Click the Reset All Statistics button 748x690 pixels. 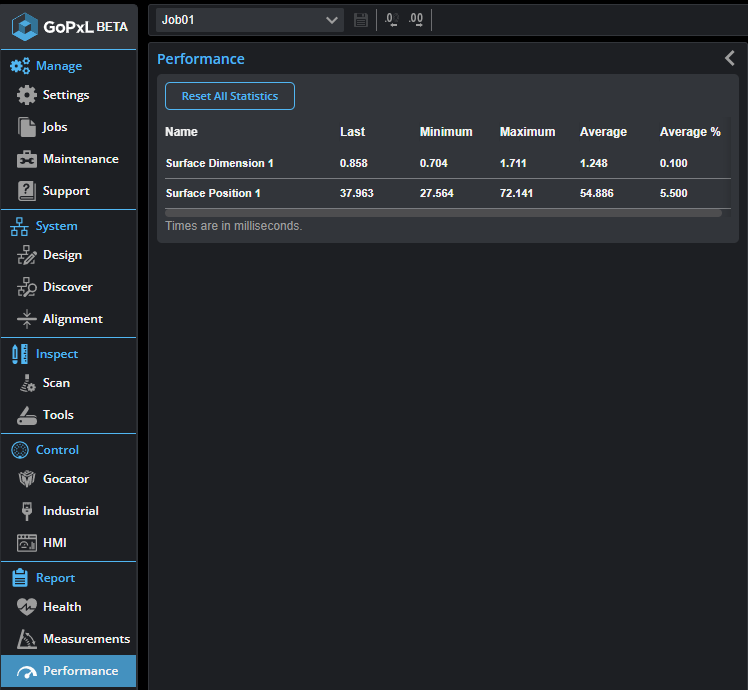[x=230, y=96]
